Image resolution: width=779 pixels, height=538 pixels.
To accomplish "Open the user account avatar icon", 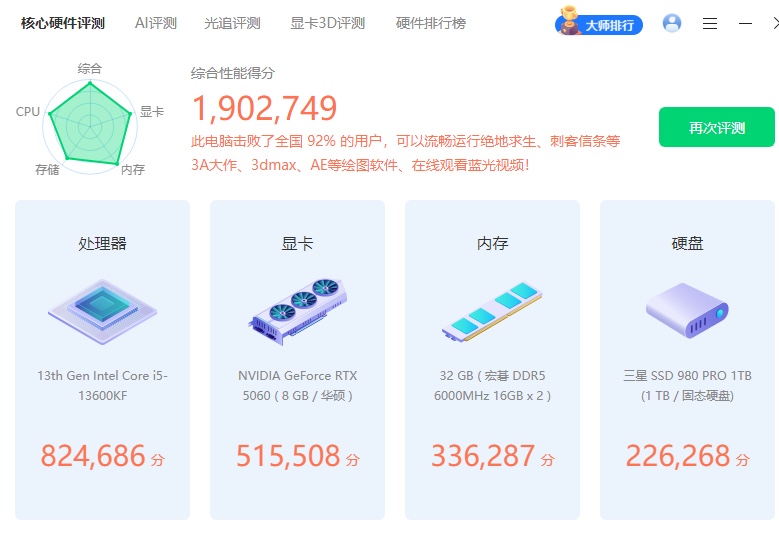I will pyautogui.click(x=672, y=23).
